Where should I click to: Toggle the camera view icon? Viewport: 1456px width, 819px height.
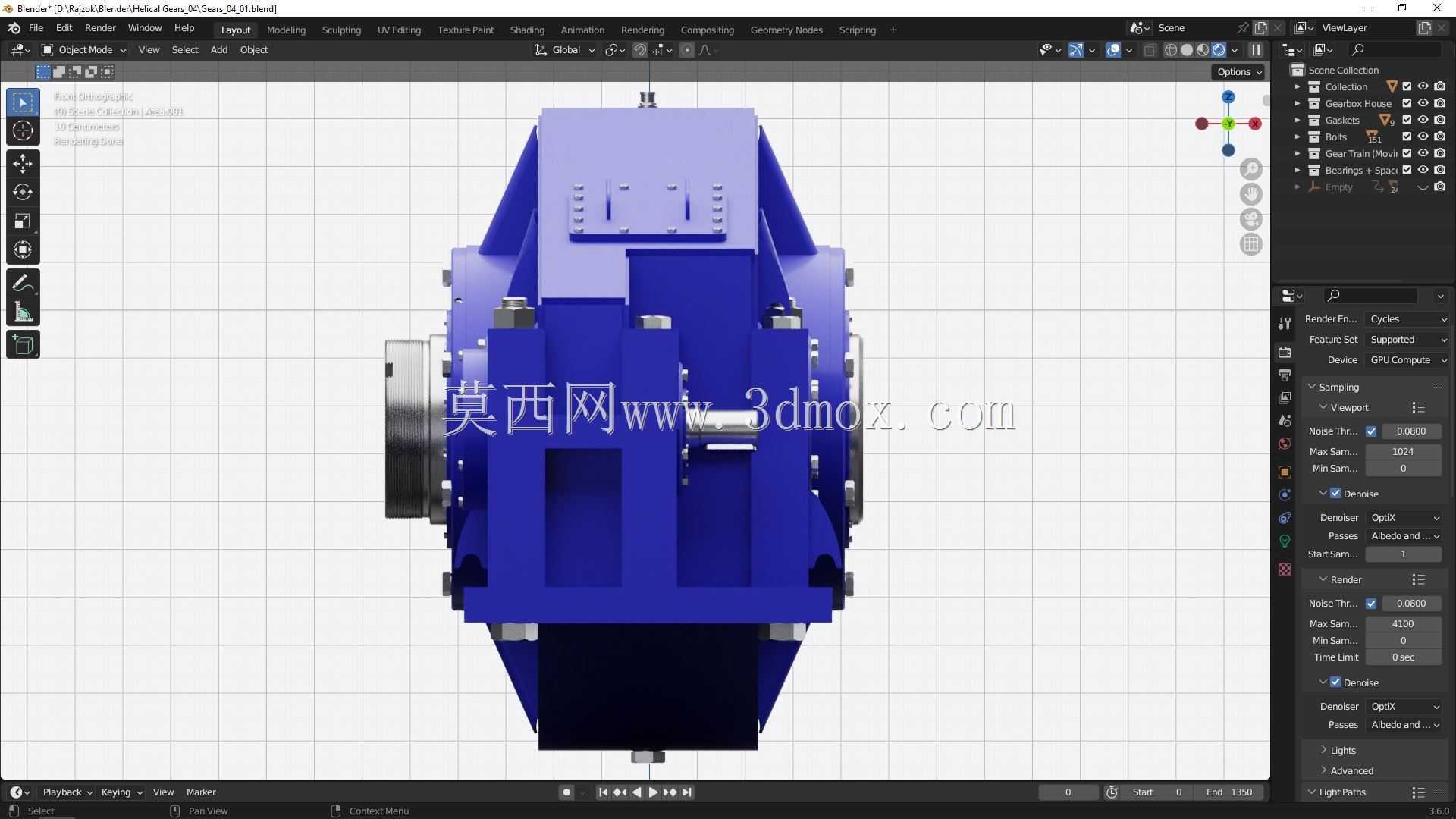(1251, 219)
